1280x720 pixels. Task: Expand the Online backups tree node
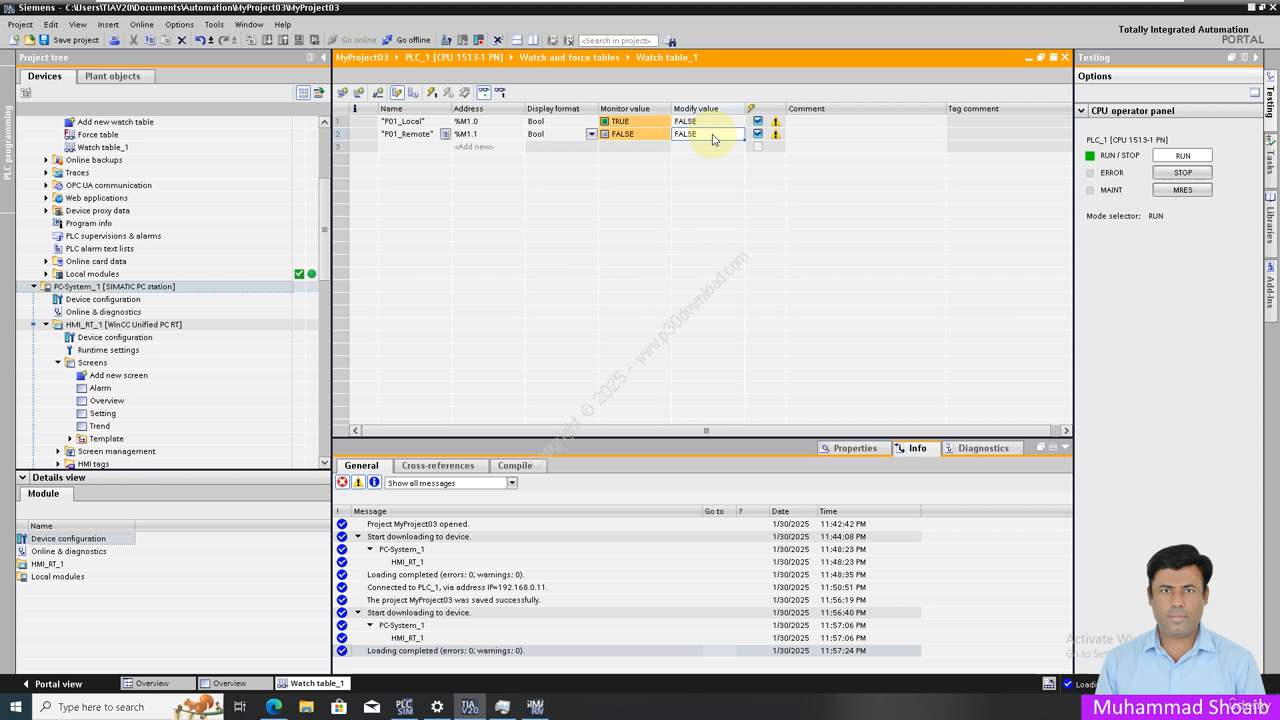[x=46, y=160]
